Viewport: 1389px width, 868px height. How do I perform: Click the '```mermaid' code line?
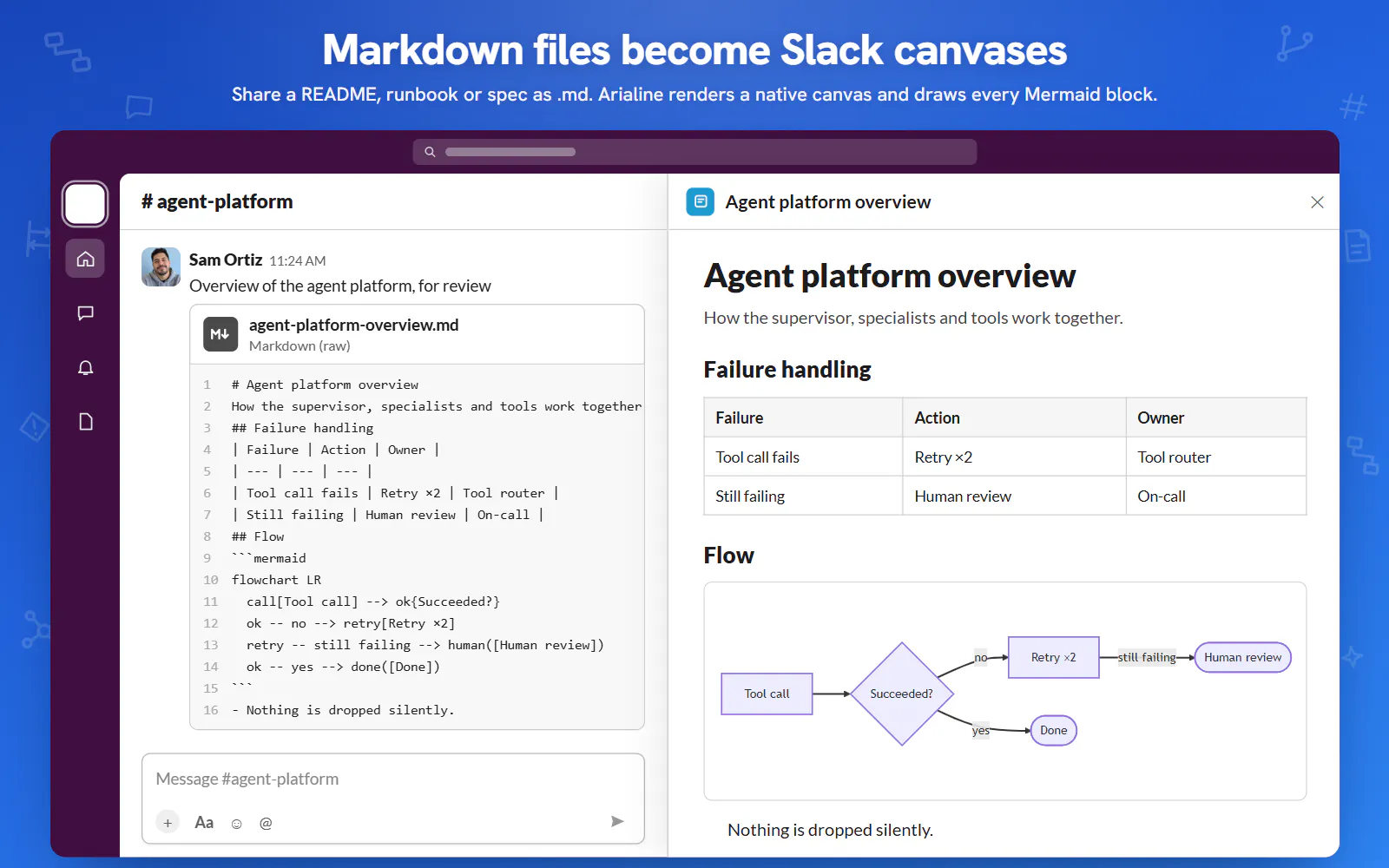pos(268,558)
